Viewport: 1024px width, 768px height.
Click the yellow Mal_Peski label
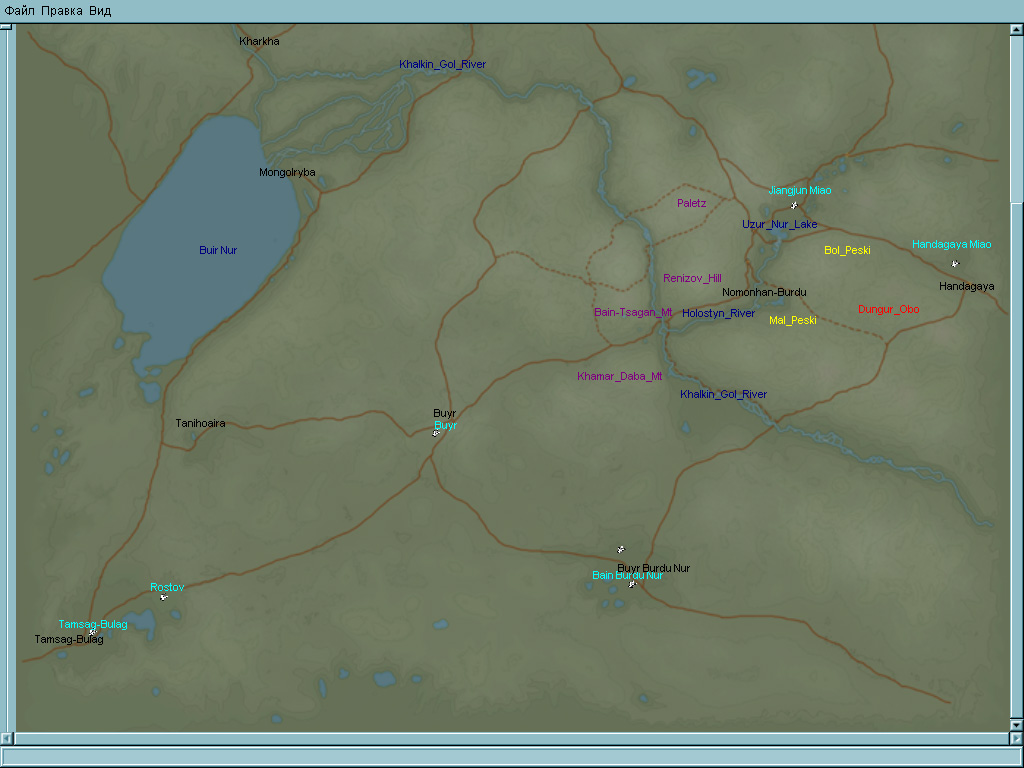point(793,320)
